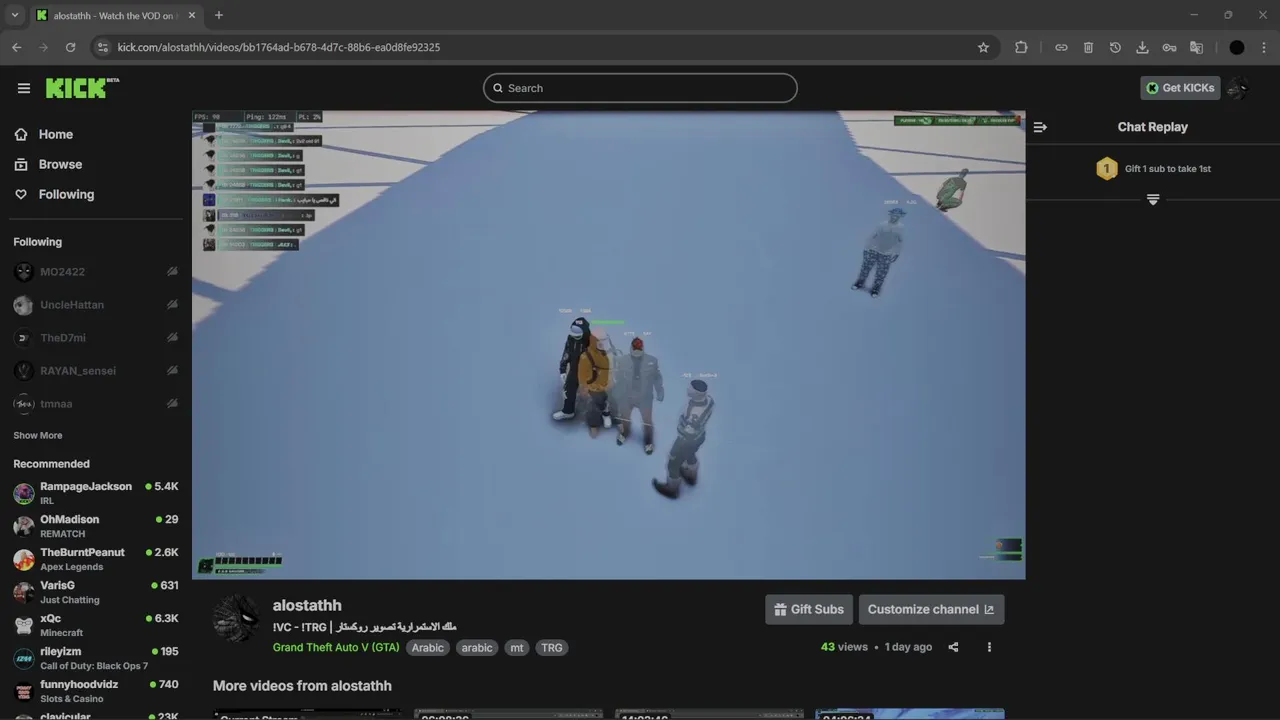The width and height of the screenshot is (1280, 720).
Task: Open the Browse section
Action: tap(60, 164)
